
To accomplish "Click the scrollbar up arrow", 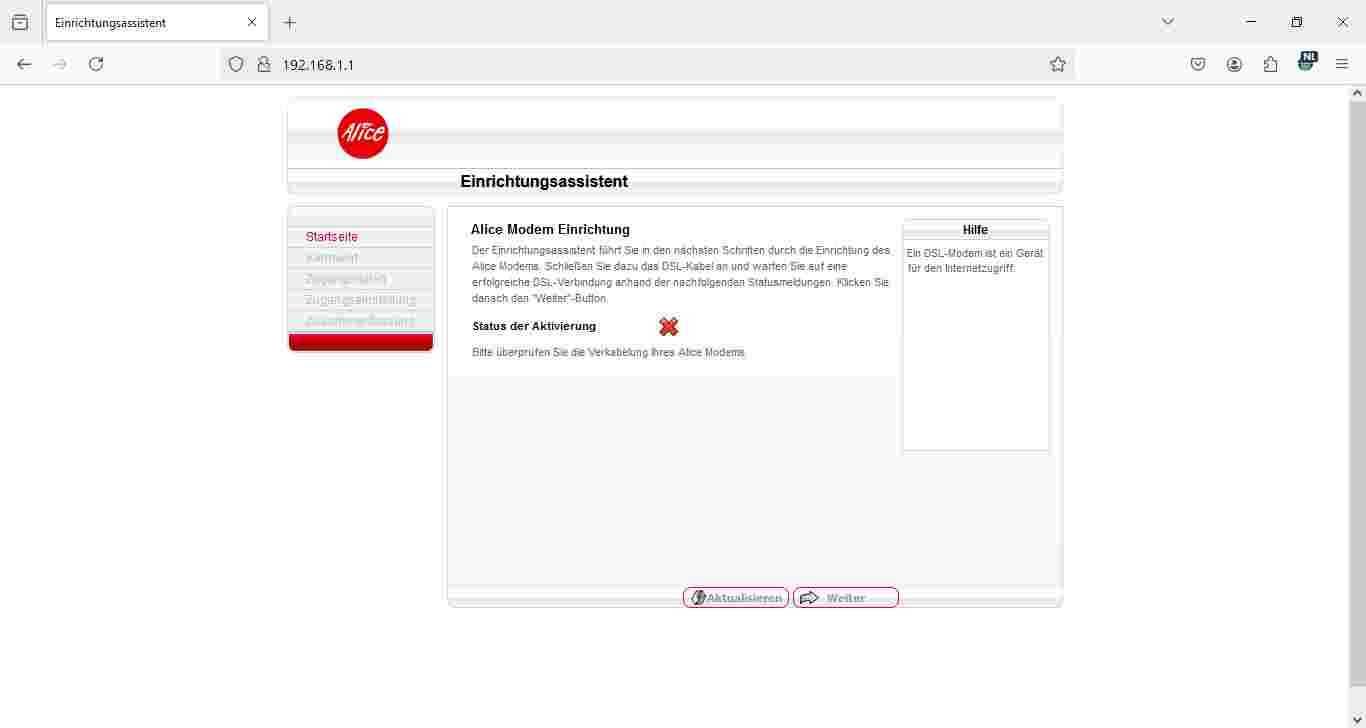I will pos(1357,93).
